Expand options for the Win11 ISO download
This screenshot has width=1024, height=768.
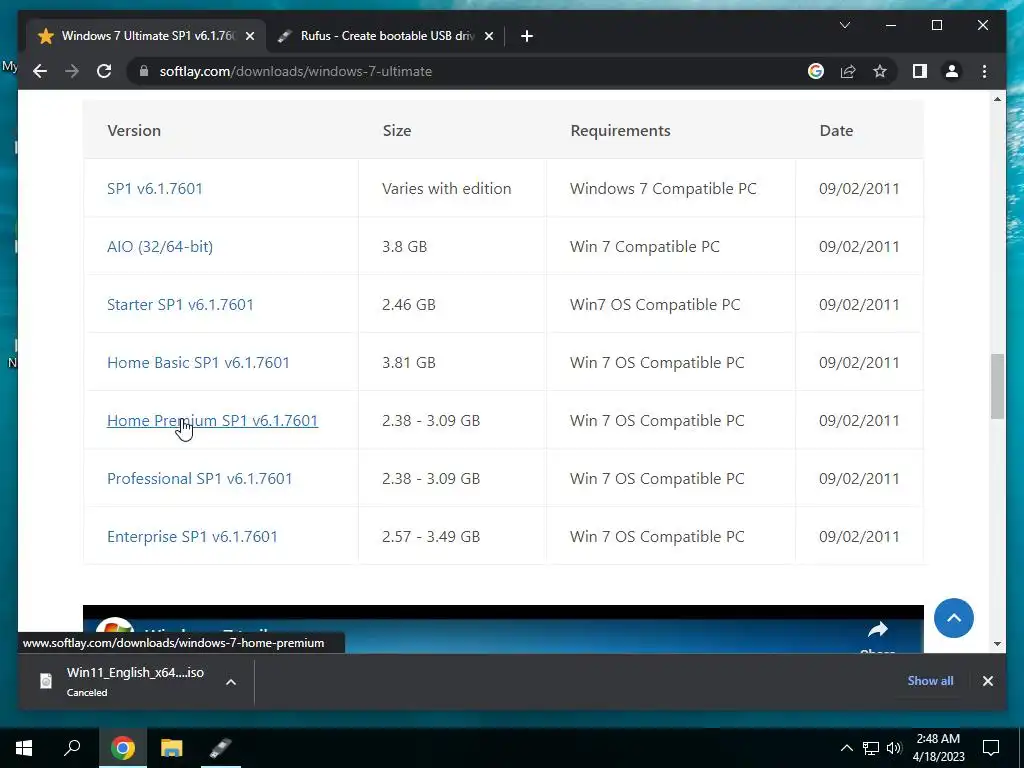point(231,682)
